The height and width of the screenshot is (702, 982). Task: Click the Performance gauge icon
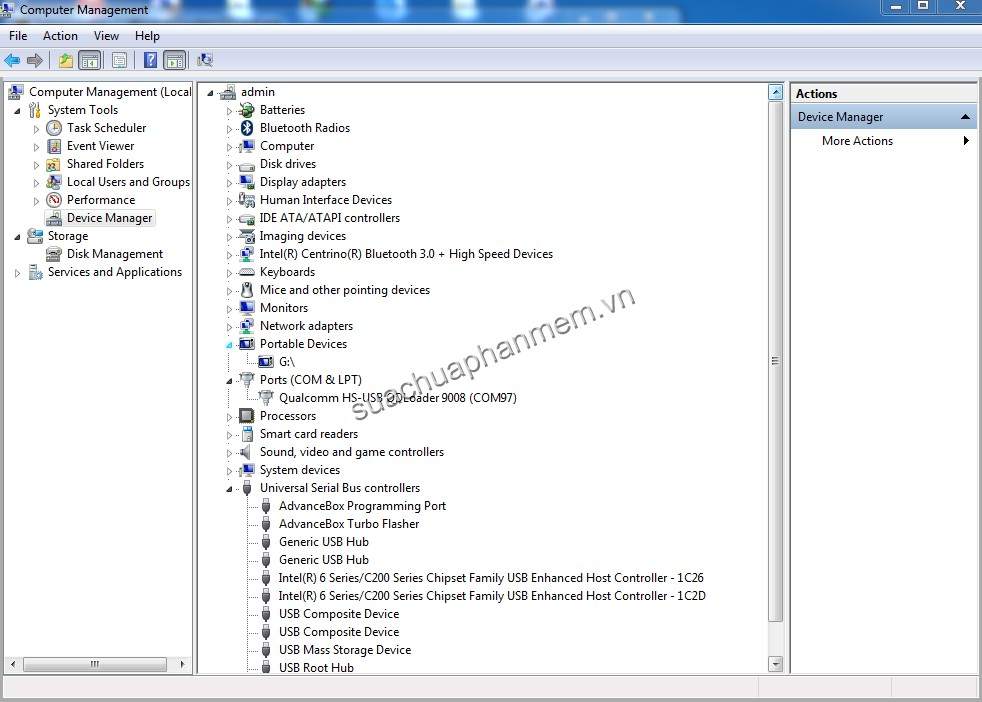coord(54,200)
